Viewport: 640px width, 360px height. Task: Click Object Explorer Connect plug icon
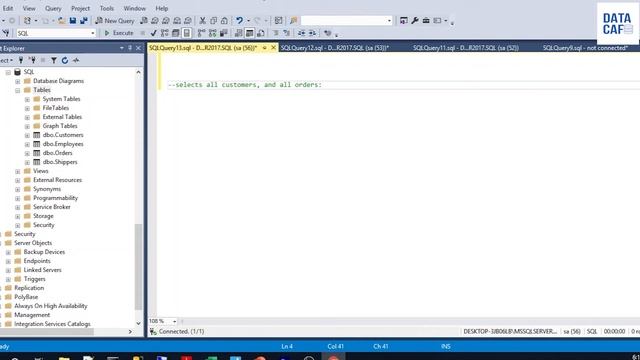21,60
